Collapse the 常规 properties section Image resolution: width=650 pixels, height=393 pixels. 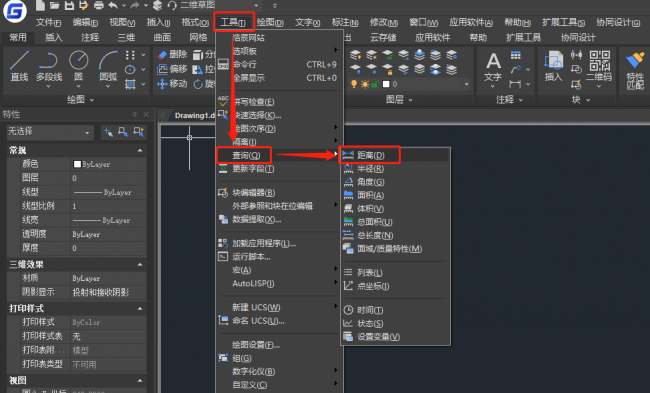tap(140, 150)
